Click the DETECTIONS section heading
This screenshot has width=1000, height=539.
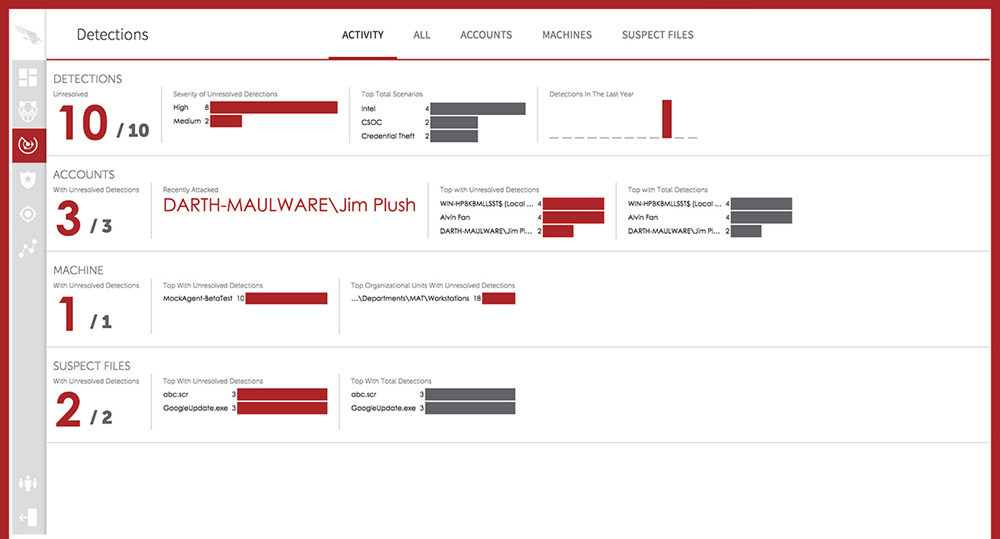[87, 79]
